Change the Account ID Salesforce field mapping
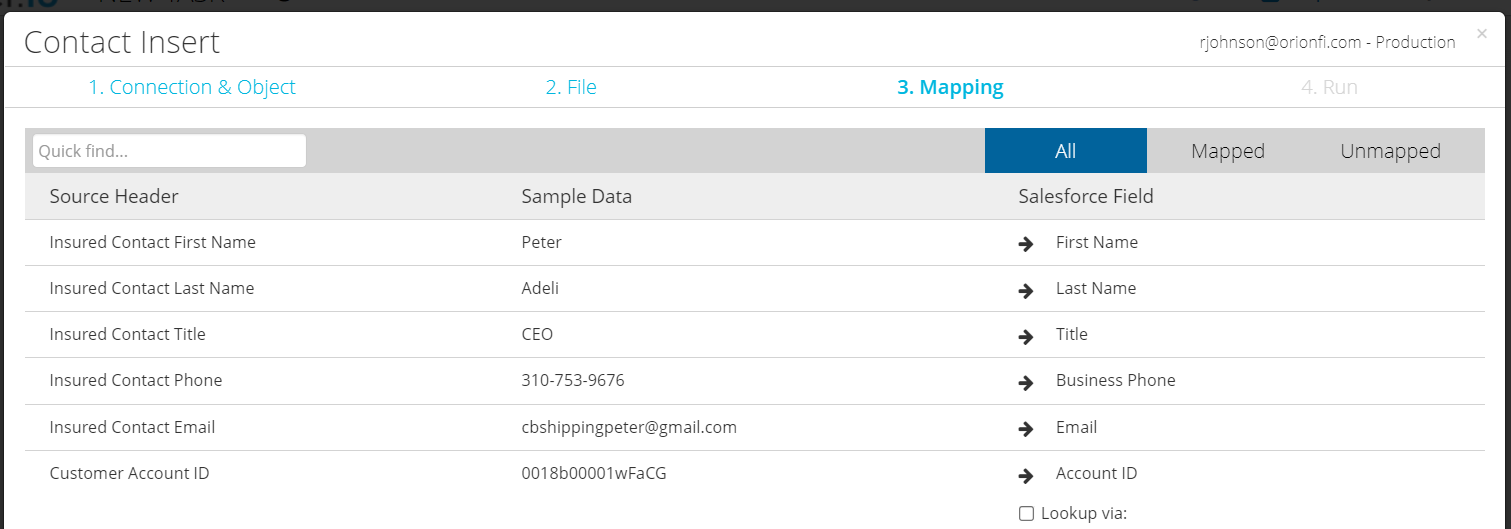1511x529 pixels. (x=1097, y=473)
